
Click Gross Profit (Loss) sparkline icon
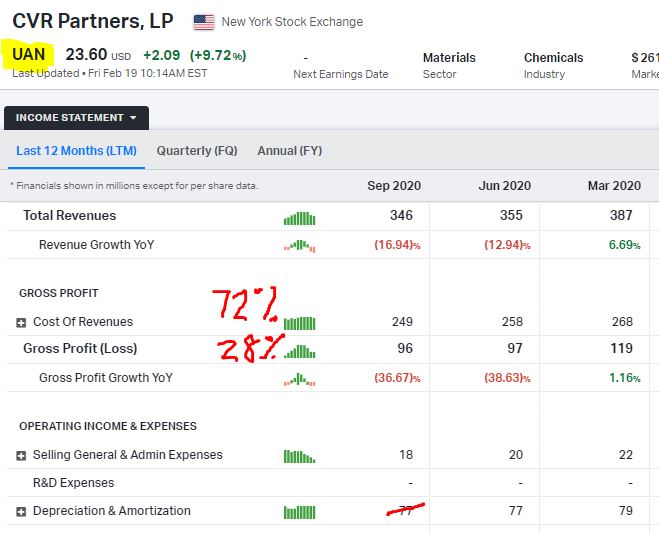tap(299, 350)
